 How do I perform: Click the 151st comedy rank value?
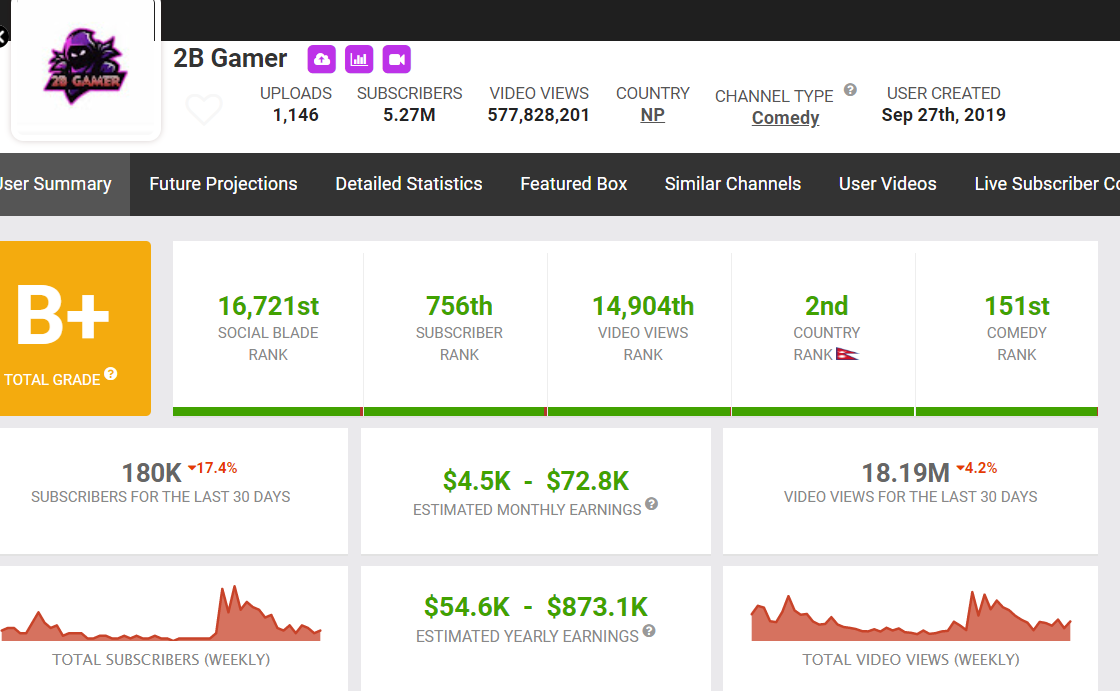point(1016,306)
